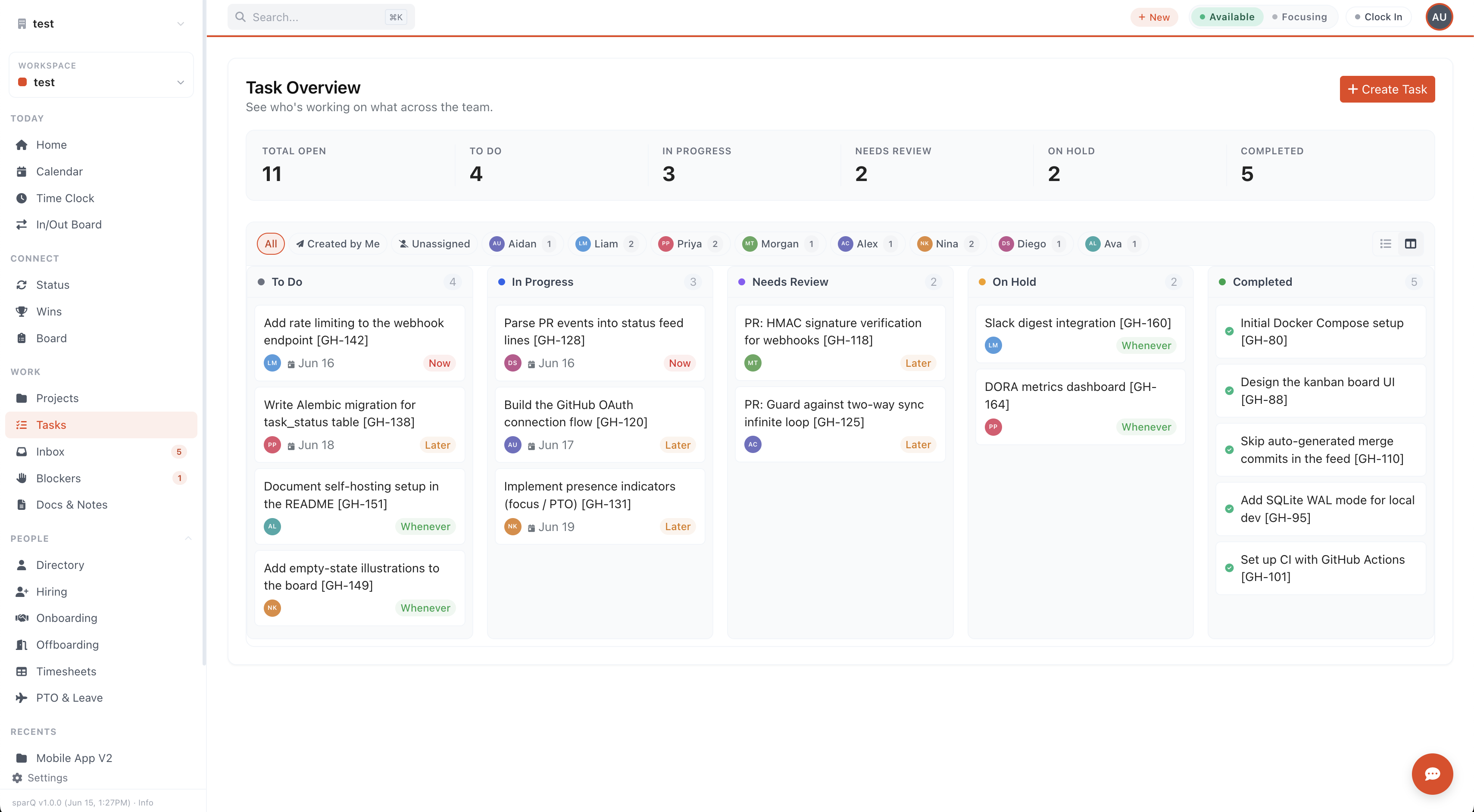Open the Hiring page
Image resolution: width=1474 pixels, height=812 pixels.
101,592
